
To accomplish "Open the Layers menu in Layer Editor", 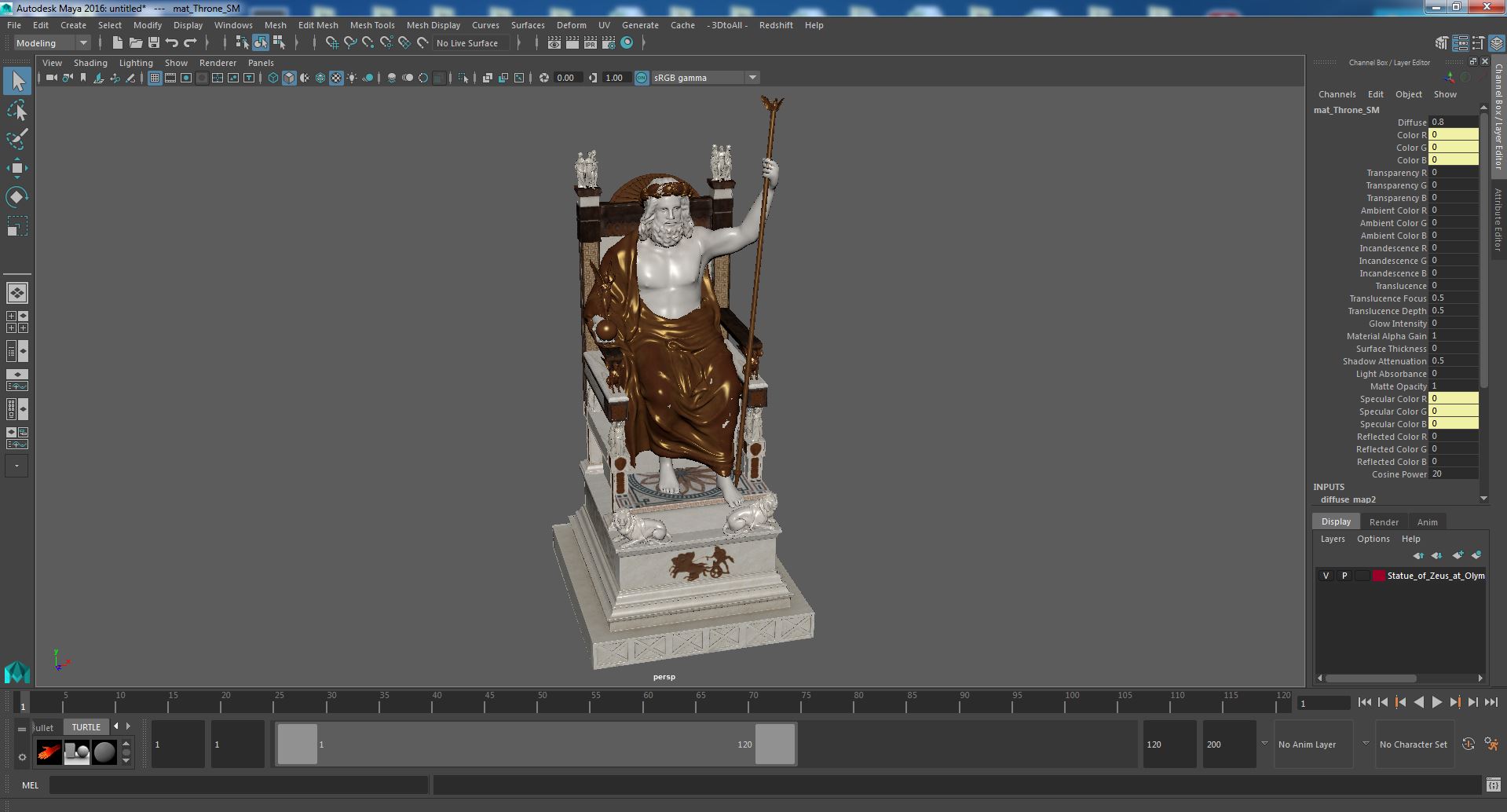I will tap(1333, 539).
